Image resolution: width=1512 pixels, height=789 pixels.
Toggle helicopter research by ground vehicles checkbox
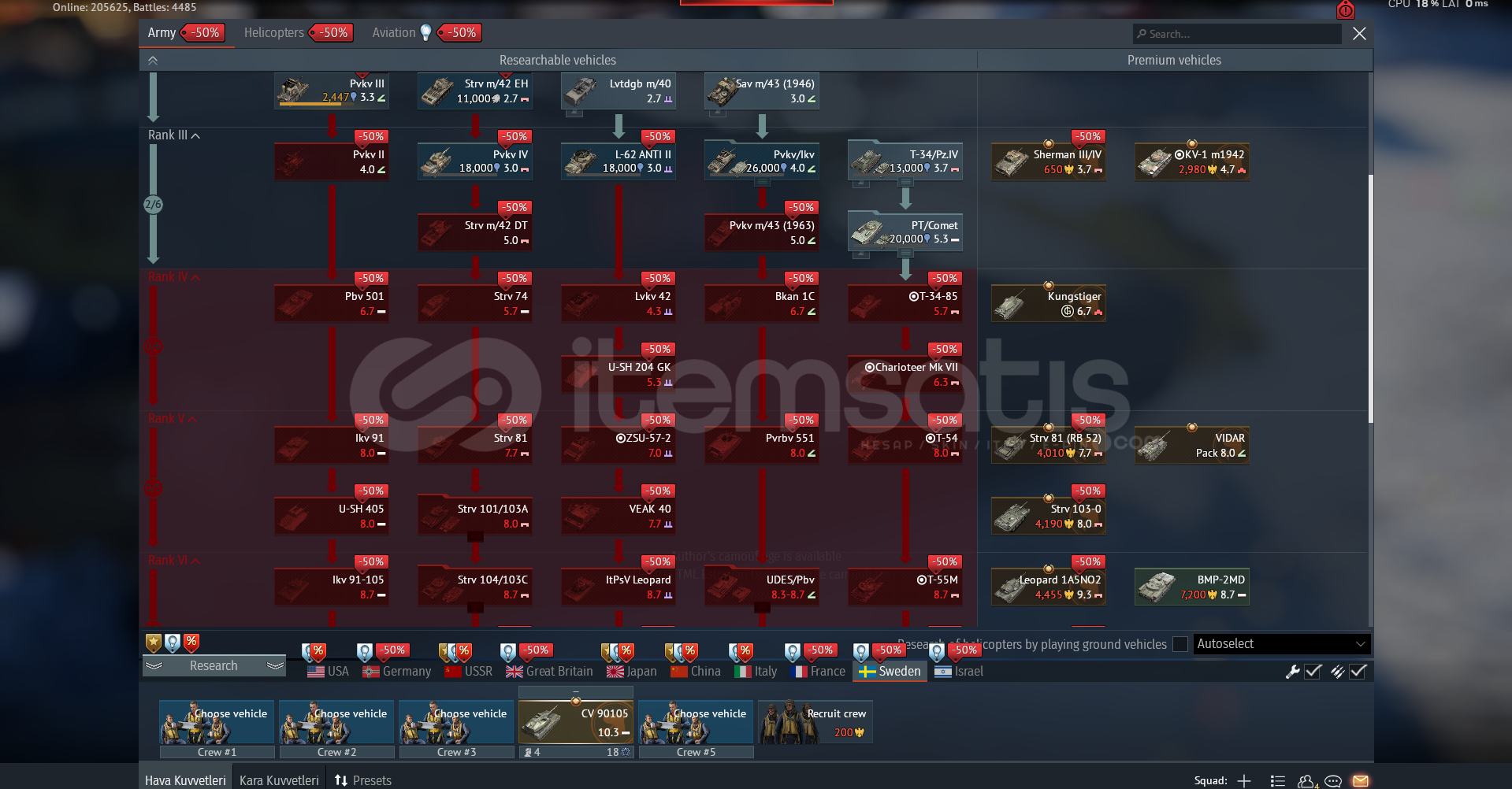coord(1180,644)
